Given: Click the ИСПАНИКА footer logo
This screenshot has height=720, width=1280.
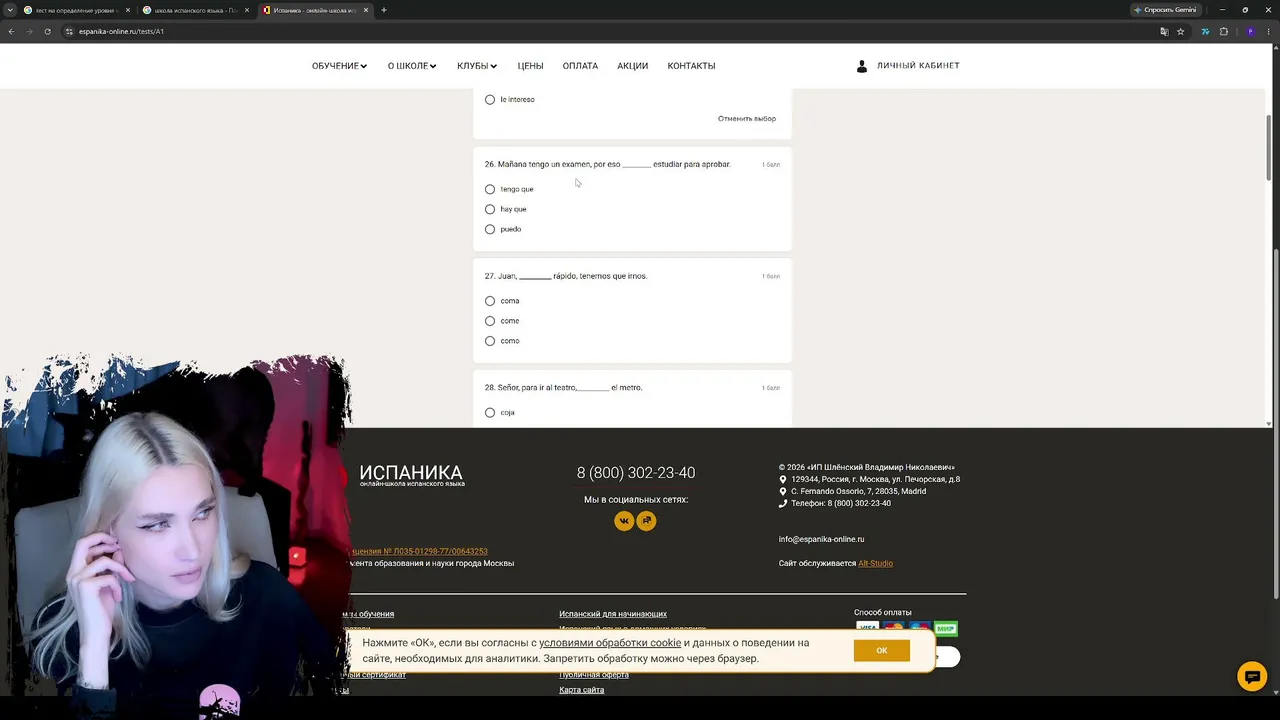Looking at the screenshot, I should pos(411,475).
